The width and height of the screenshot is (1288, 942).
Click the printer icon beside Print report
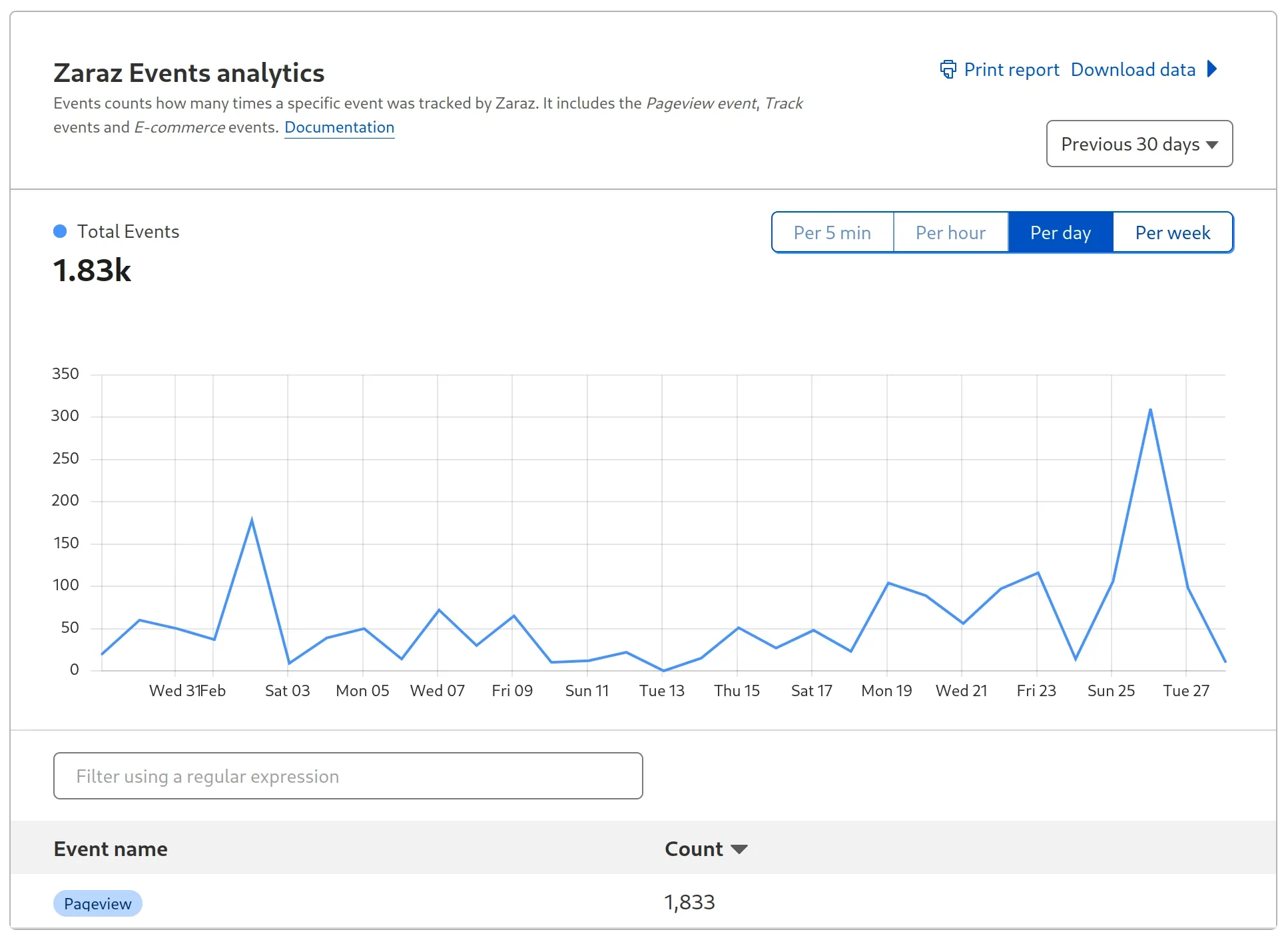click(x=947, y=69)
